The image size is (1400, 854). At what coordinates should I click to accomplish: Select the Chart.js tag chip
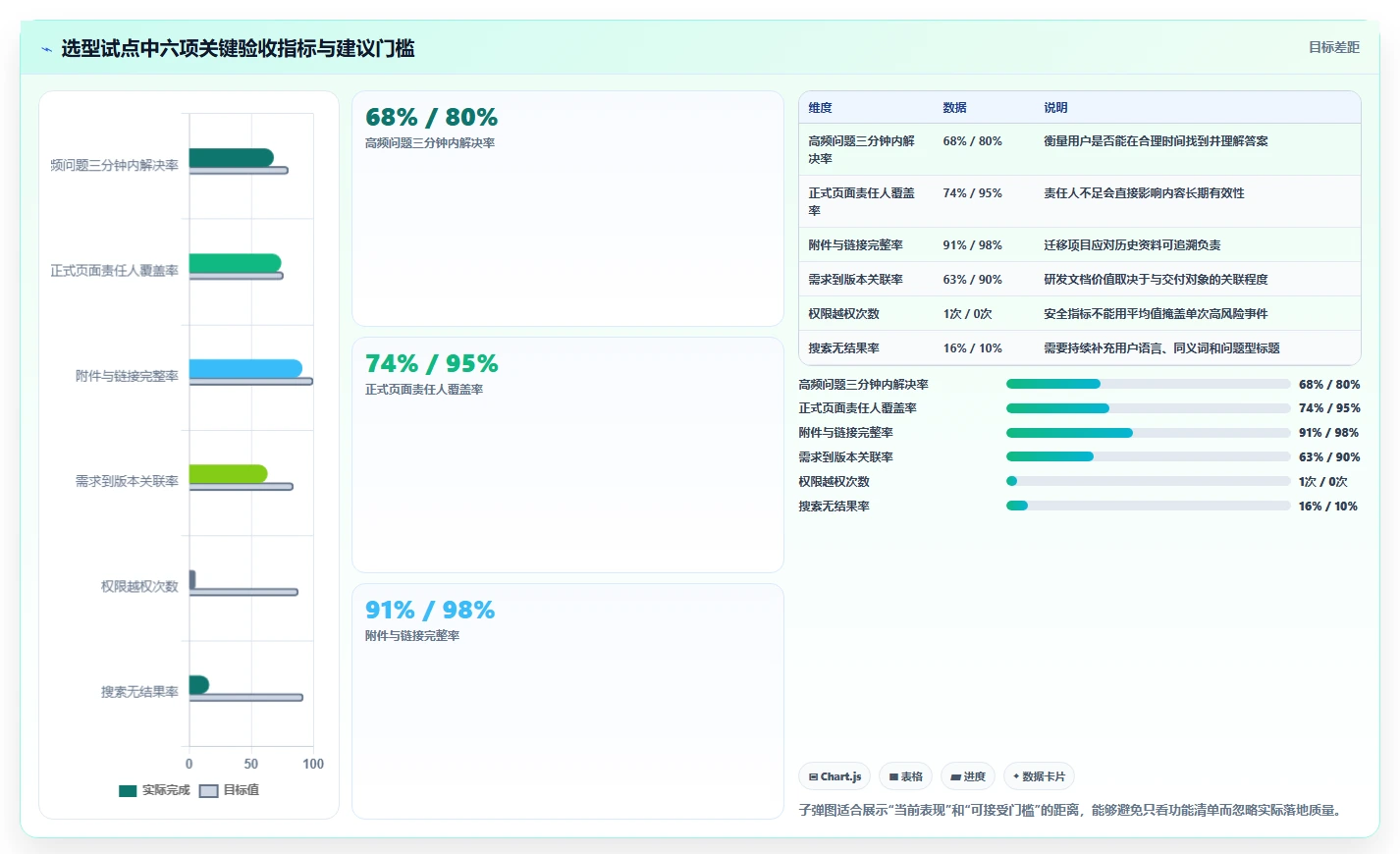[835, 776]
